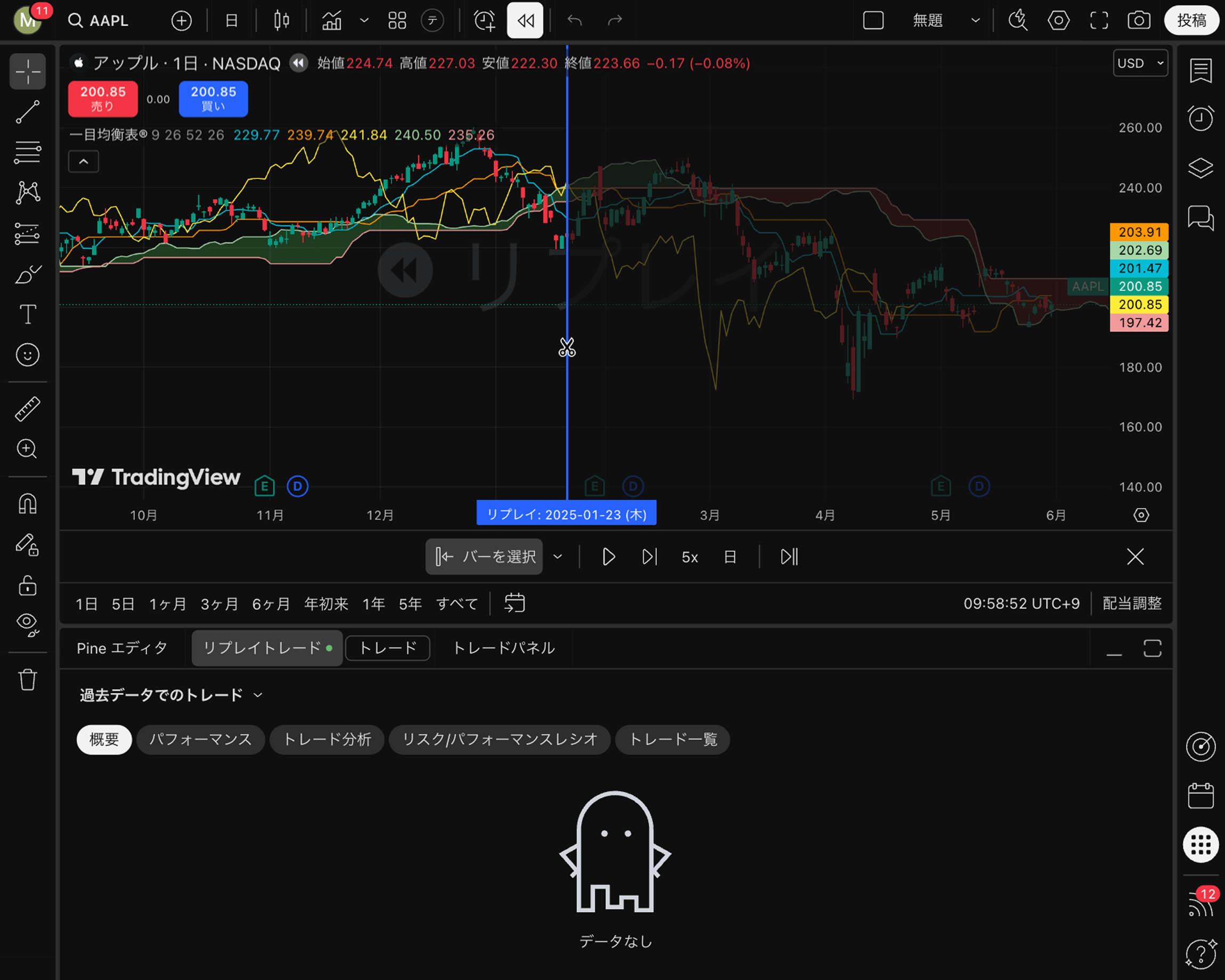Expand the USD currency dropdown
1225x980 pixels.
[x=1140, y=63]
